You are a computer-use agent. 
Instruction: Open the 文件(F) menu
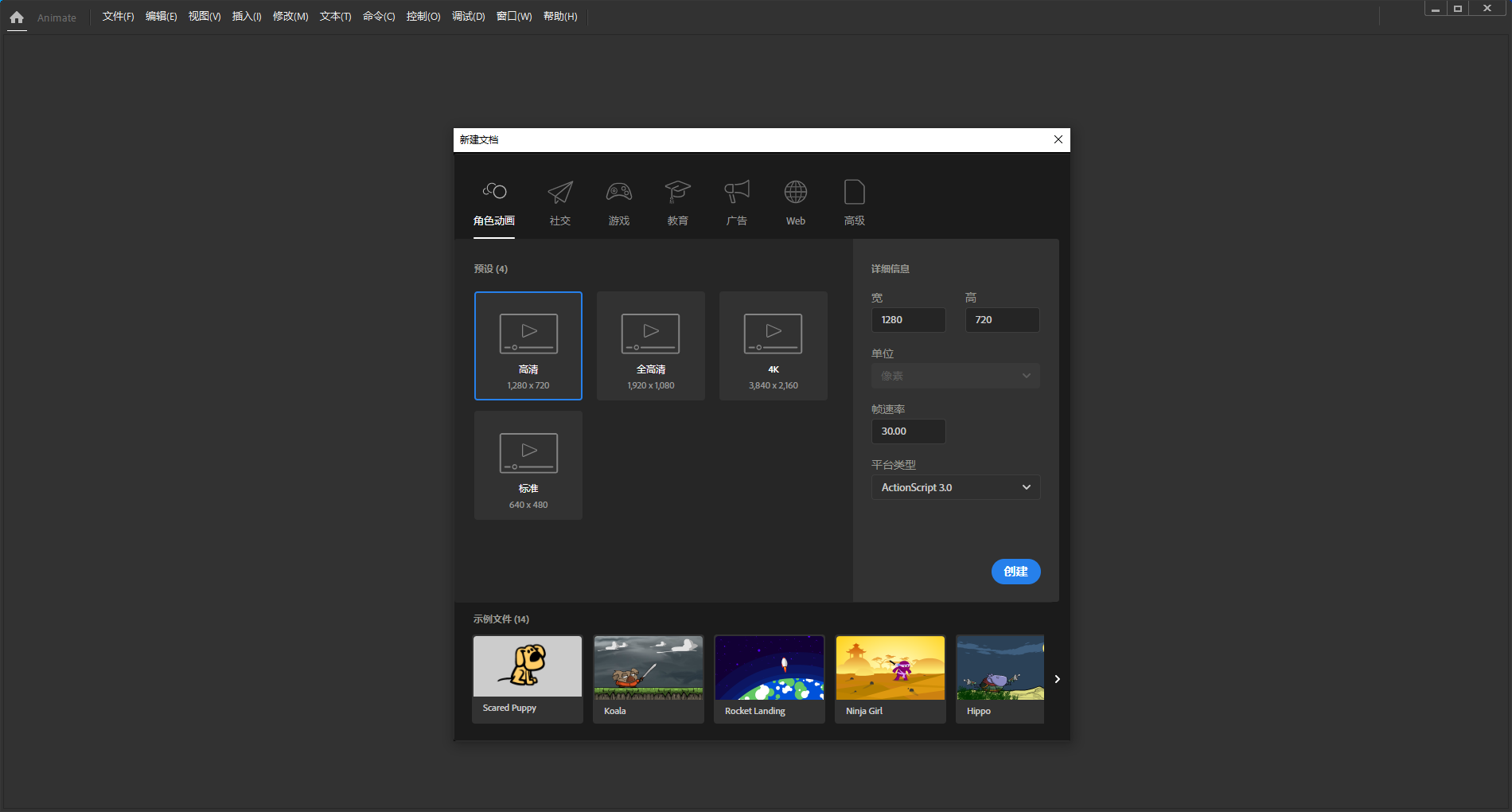pyautogui.click(x=118, y=17)
